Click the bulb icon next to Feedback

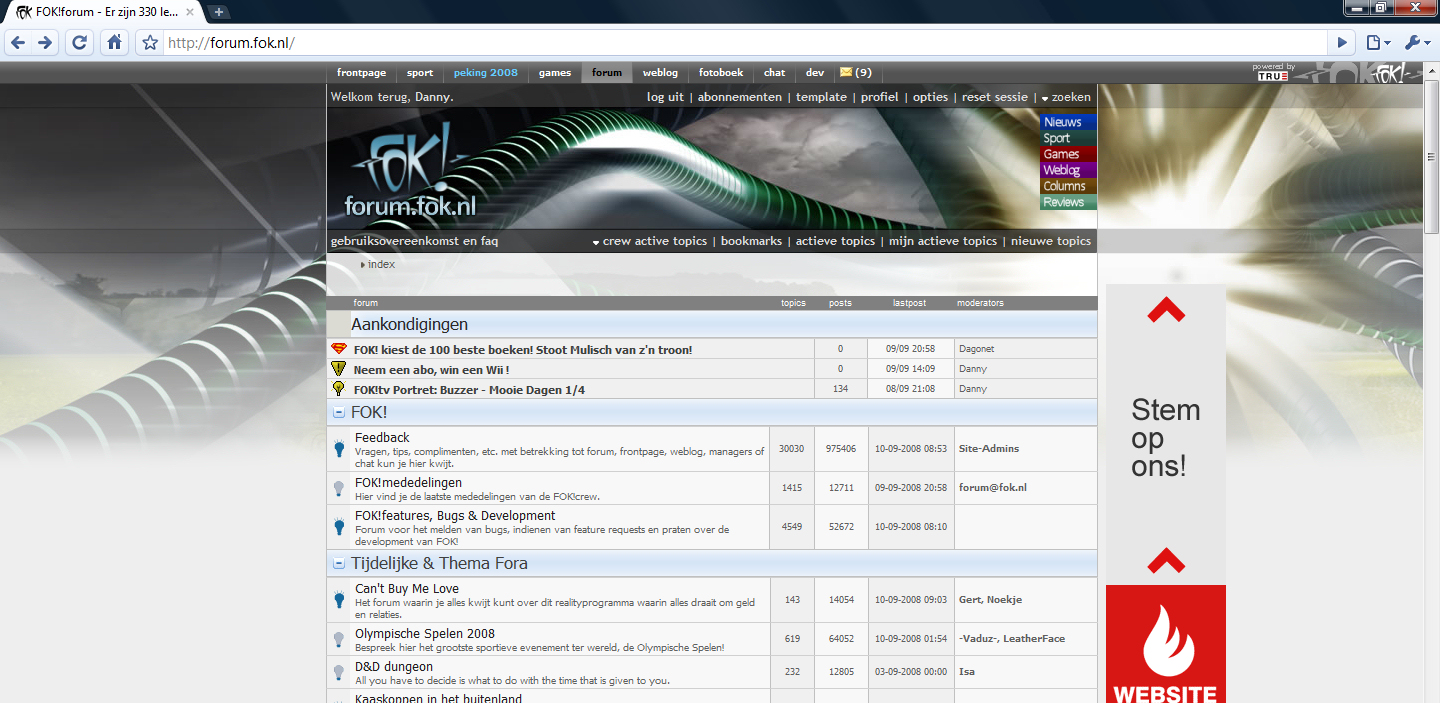(339, 448)
